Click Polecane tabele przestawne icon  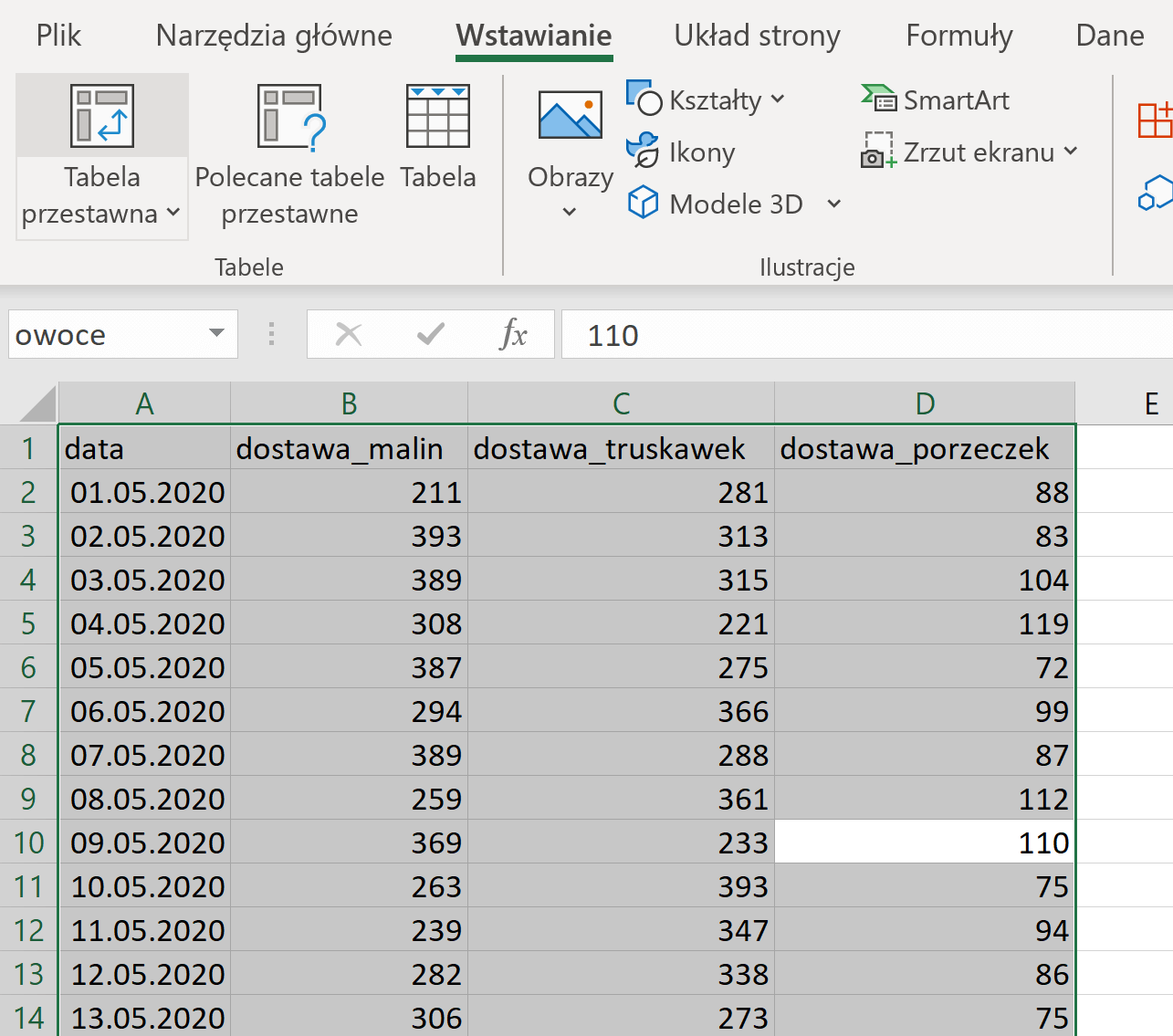(290, 116)
